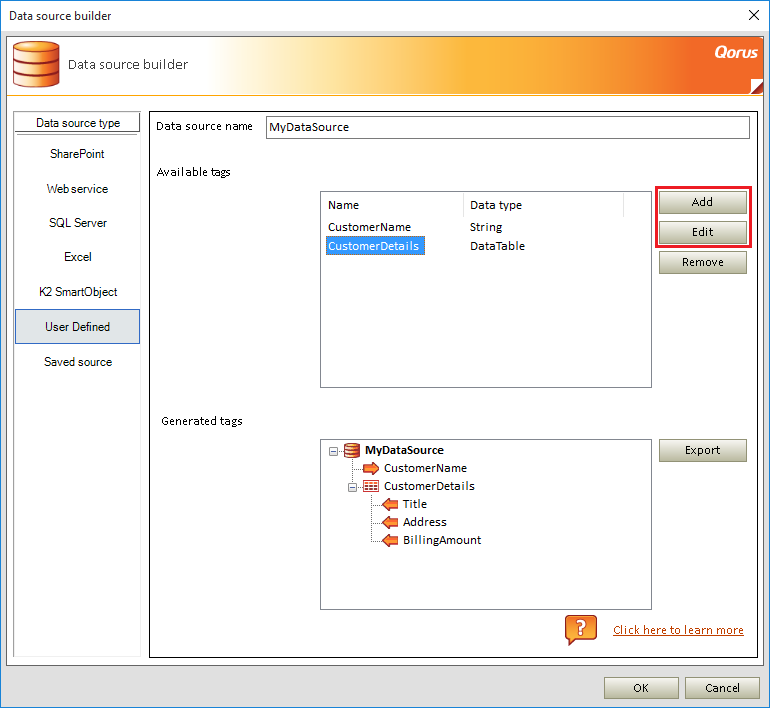Click the String data type cell

[486, 227]
